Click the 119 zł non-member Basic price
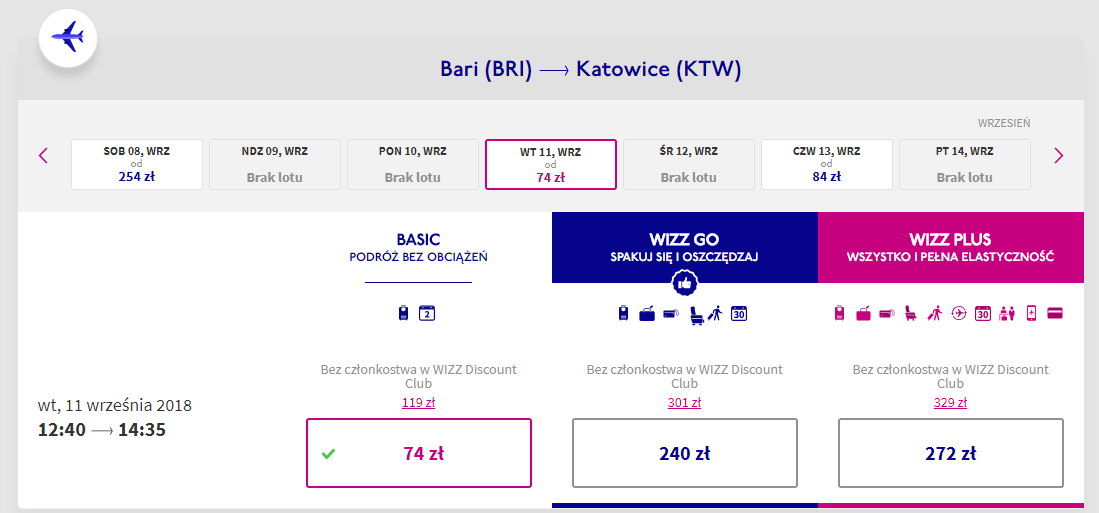This screenshot has height=513, width=1099. coord(419,403)
